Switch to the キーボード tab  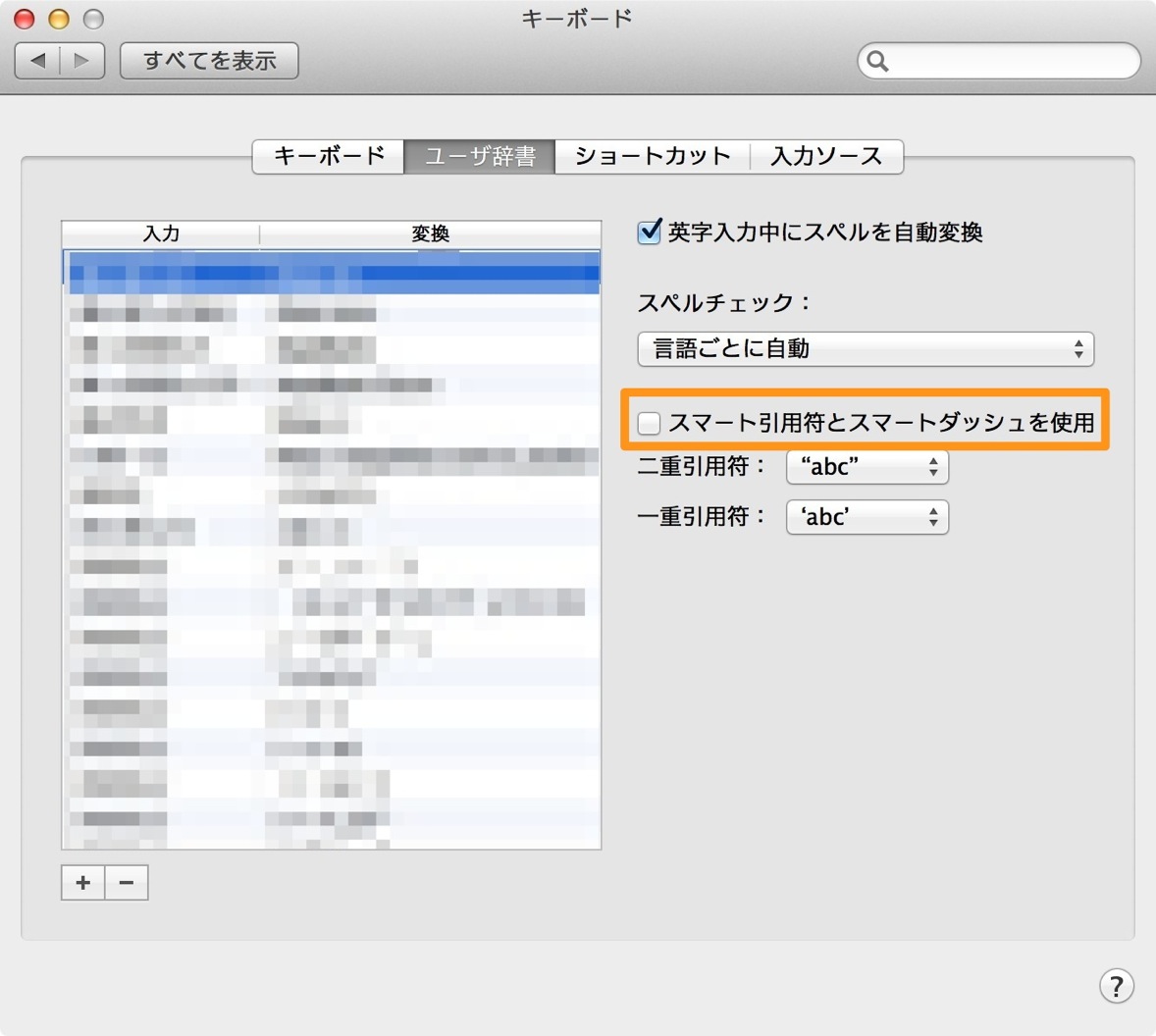pos(329,156)
